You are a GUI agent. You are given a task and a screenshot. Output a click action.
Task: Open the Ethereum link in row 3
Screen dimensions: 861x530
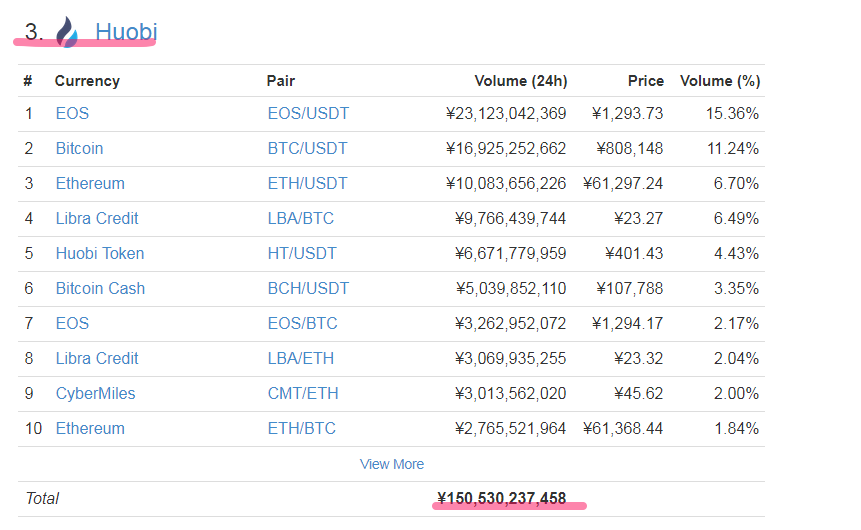90,184
